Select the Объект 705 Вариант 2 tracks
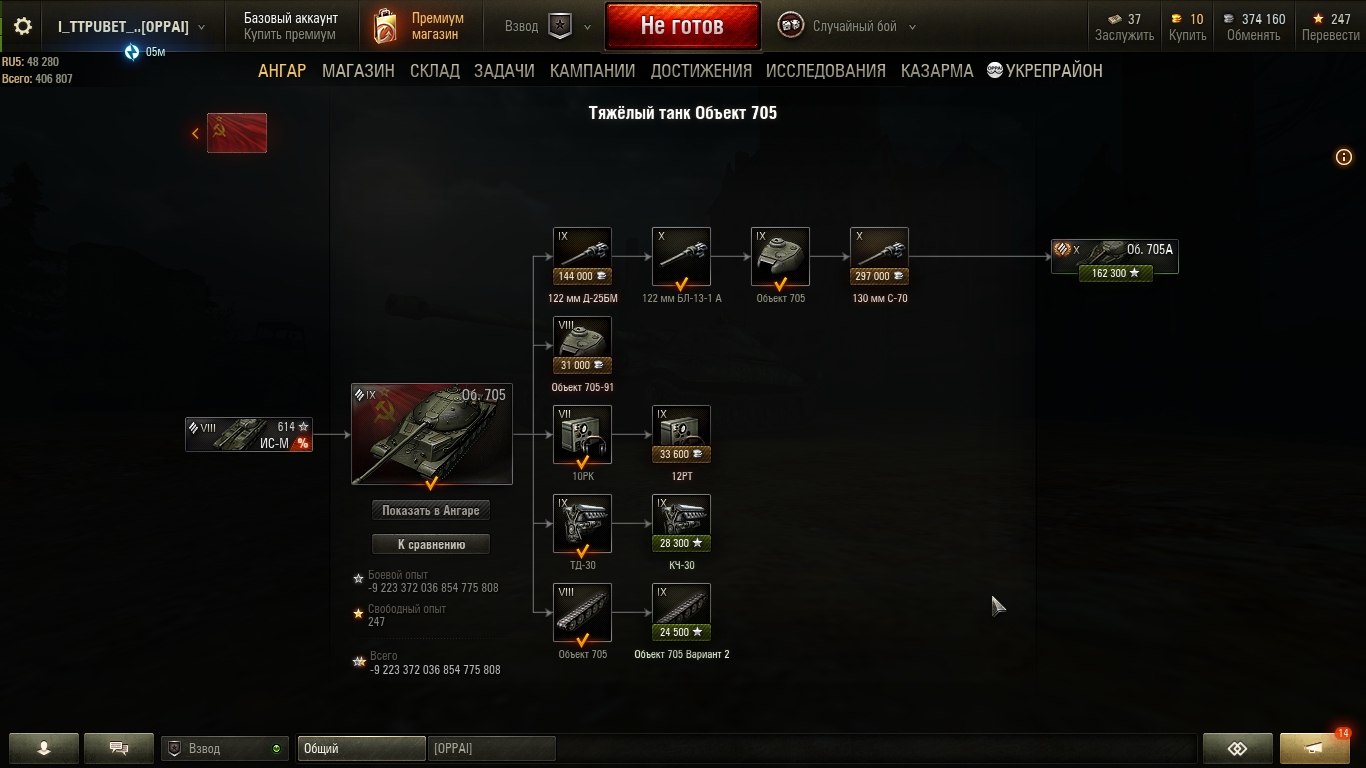Viewport: 1366px width, 768px height. [x=681, y=613]
